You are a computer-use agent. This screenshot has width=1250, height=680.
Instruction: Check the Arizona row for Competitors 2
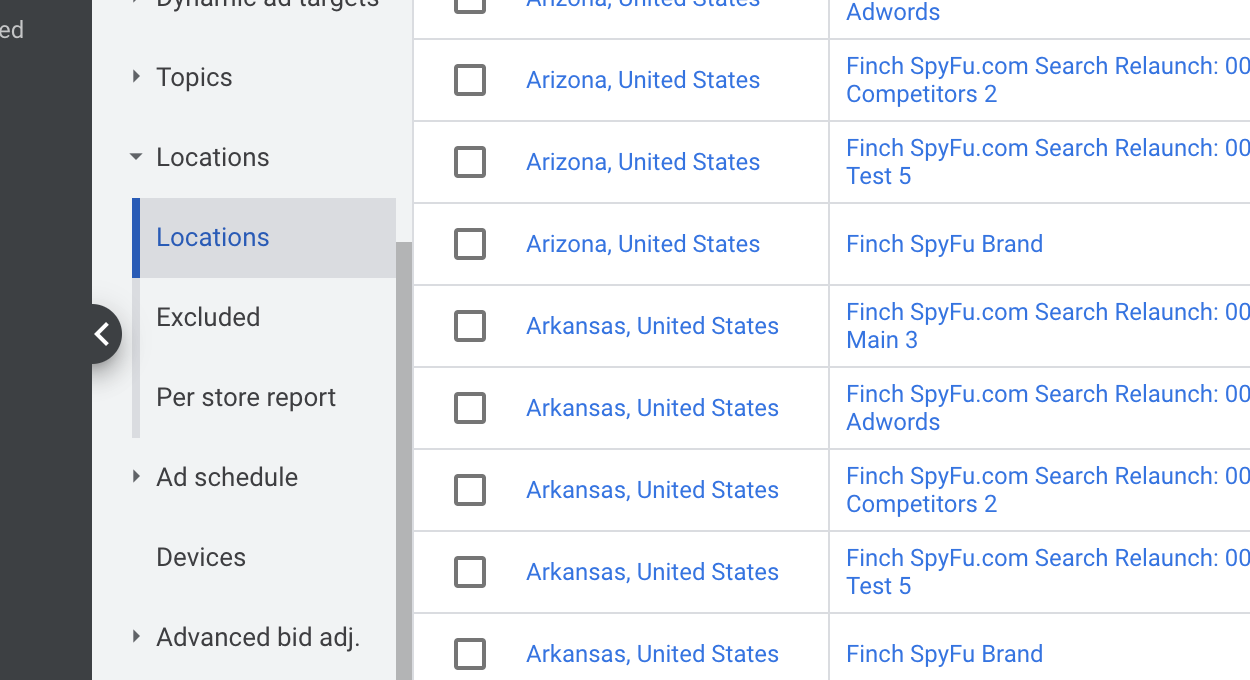470,80
